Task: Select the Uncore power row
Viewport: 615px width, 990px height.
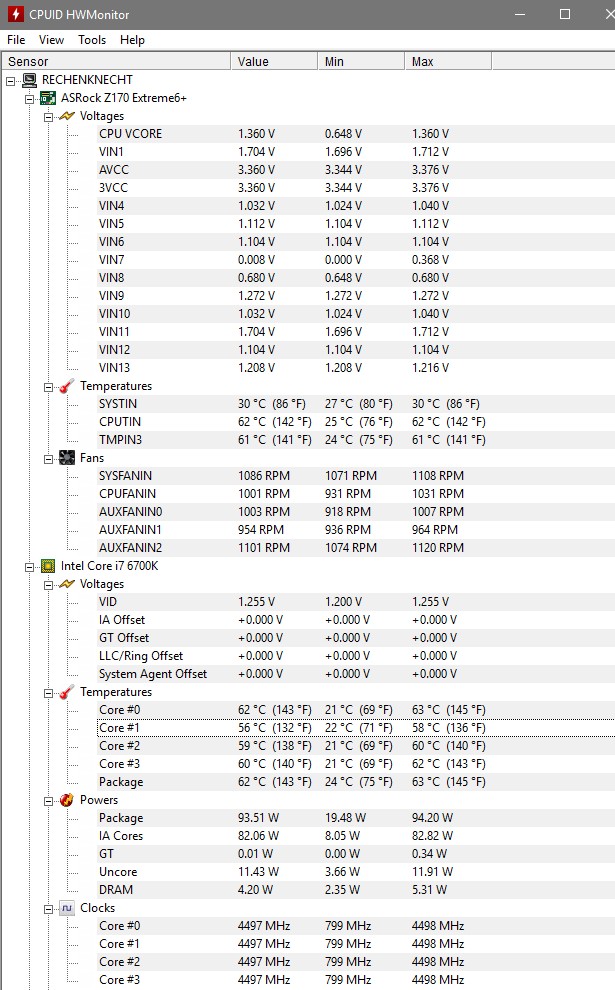Action: pos(355,872)
